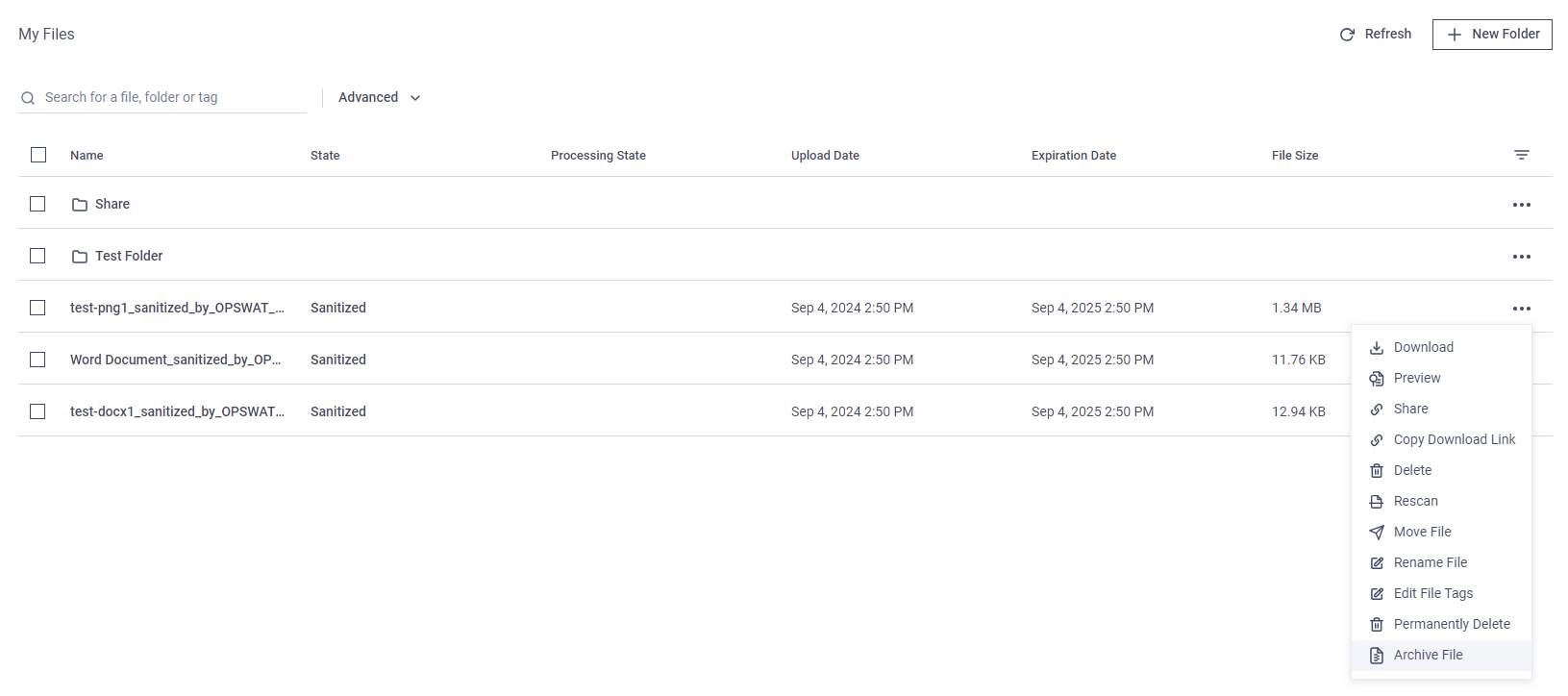Screen dimensions: 1568x696
Task: Sort by the Upload Date column header
Action: pos(825,155)
